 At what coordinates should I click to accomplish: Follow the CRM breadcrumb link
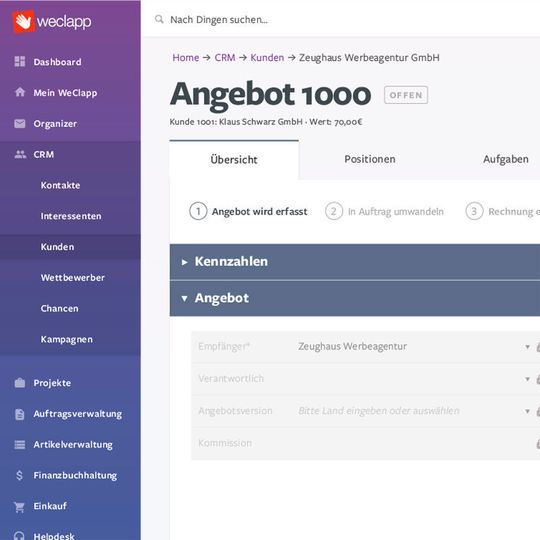[225, 58]
